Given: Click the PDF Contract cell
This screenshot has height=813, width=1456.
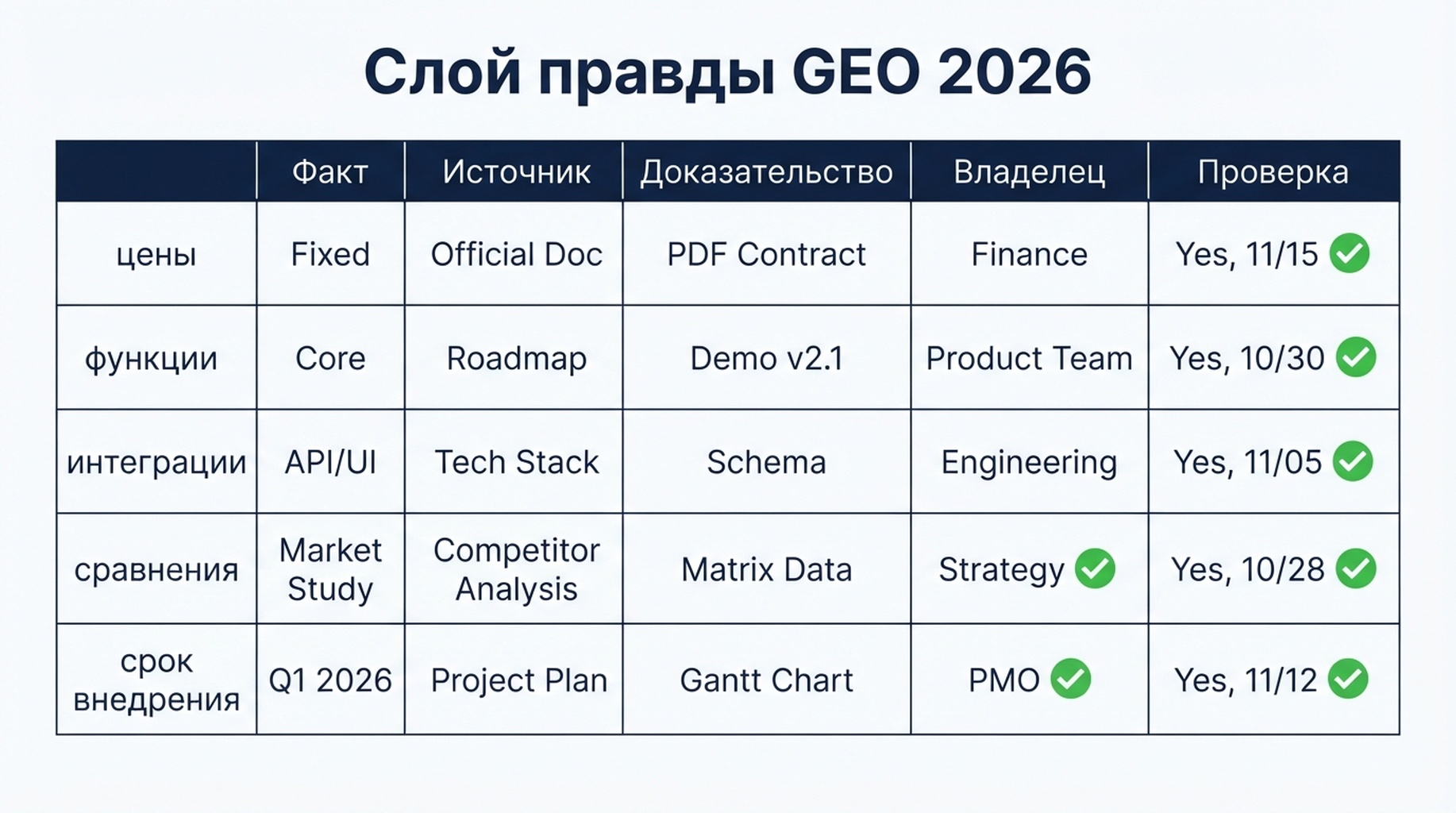Looking at the screenshot, I should (766, 254).
